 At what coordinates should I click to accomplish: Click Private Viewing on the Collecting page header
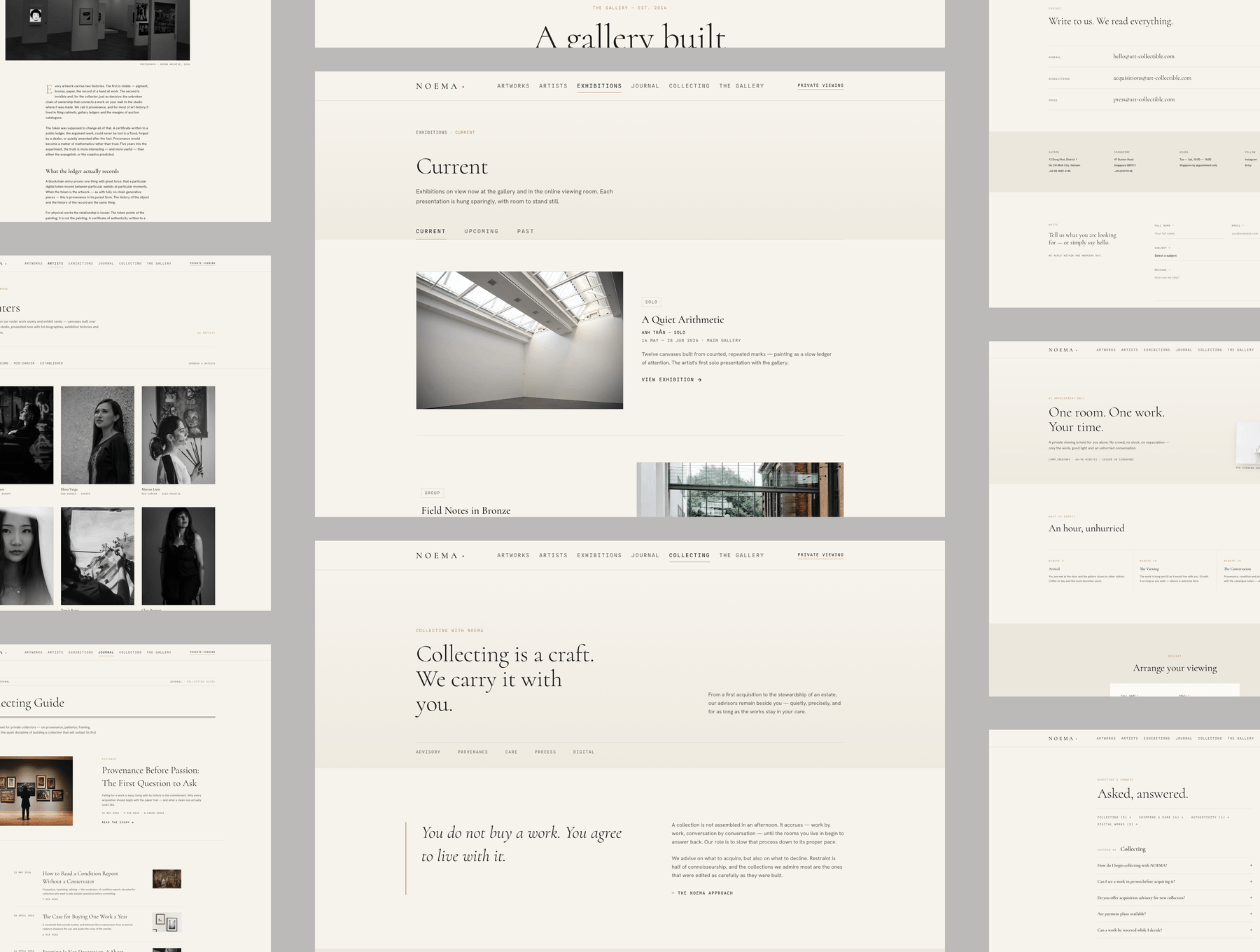click(x=820, y=555)
